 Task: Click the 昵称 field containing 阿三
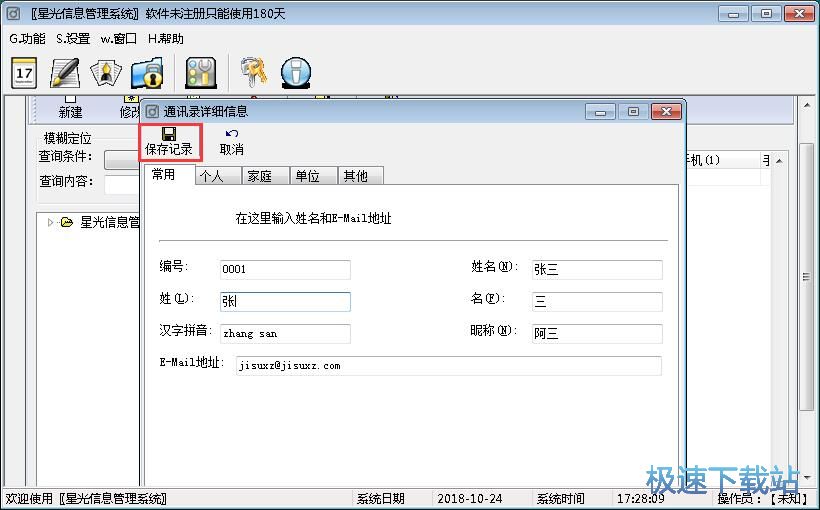[x=597, y=334]
